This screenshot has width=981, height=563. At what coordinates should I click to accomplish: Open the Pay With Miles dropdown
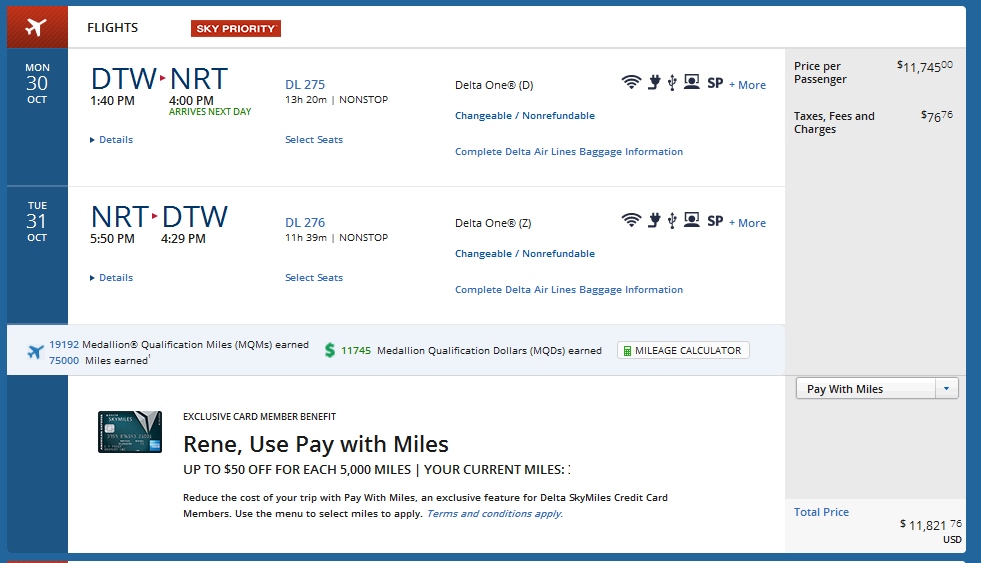point(876,389)
